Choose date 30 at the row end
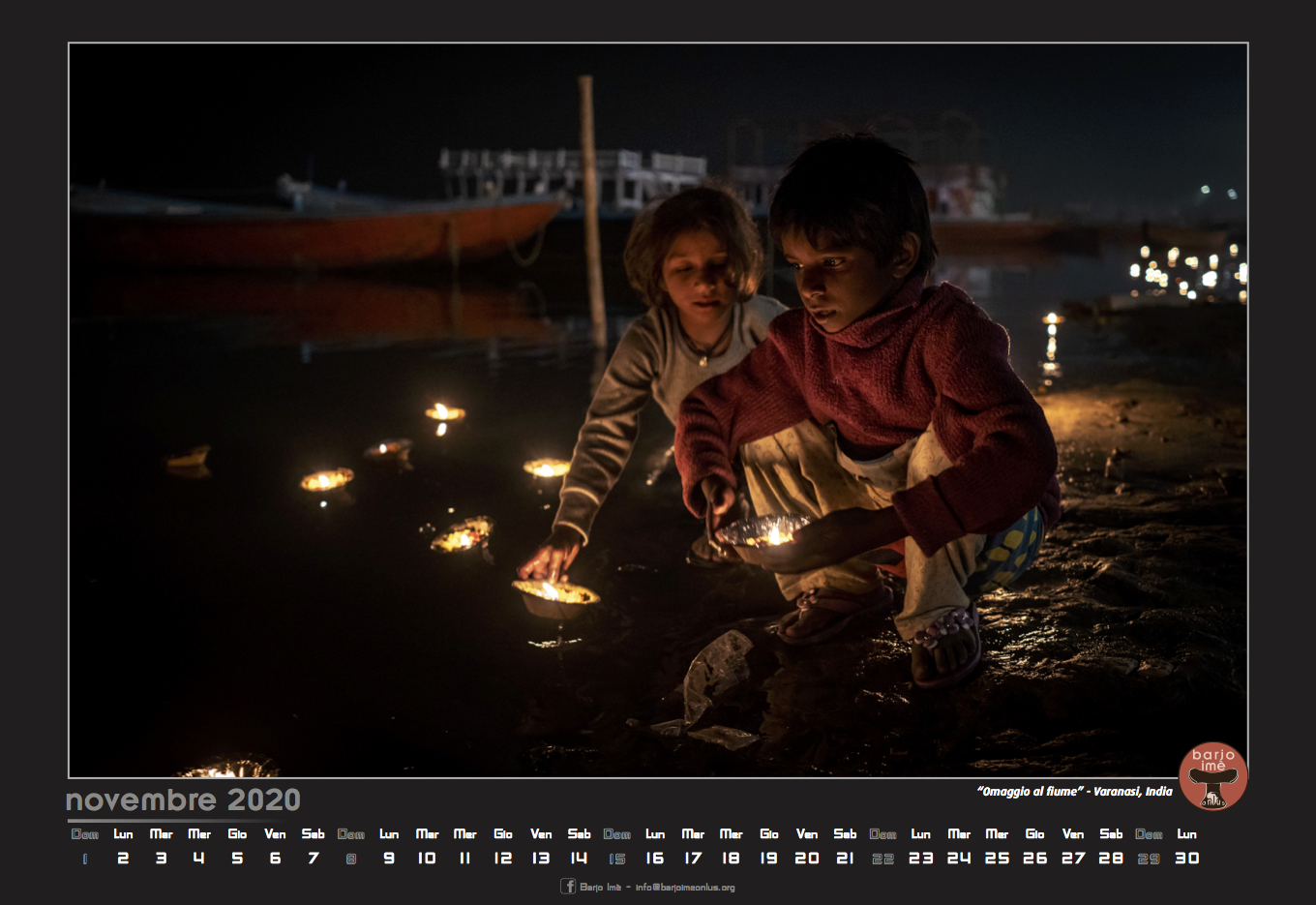This screenshot has height=905, width=1316. coord(1186,859)
